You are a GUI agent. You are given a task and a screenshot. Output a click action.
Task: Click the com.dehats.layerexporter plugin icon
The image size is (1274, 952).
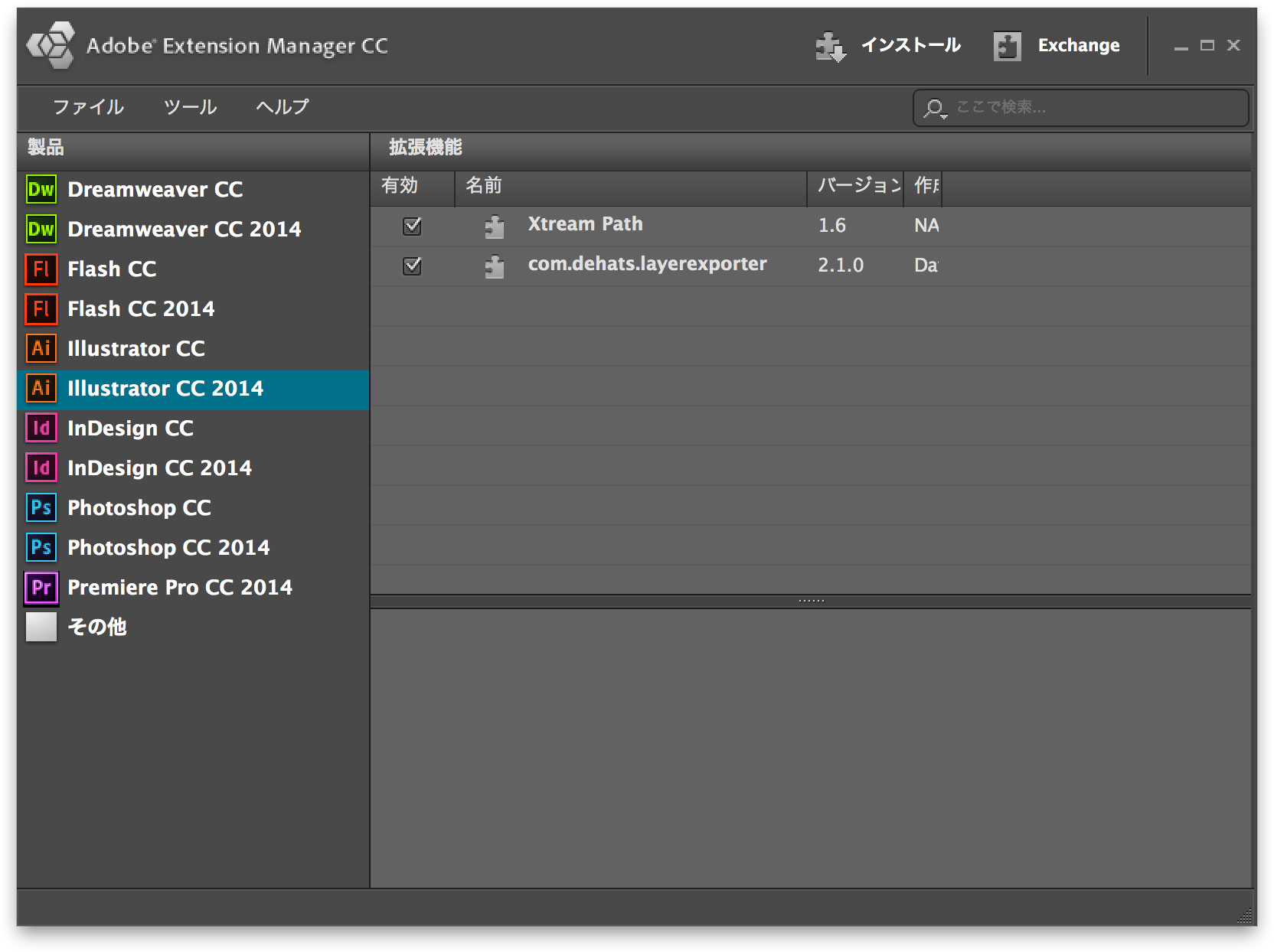(495, 266)
